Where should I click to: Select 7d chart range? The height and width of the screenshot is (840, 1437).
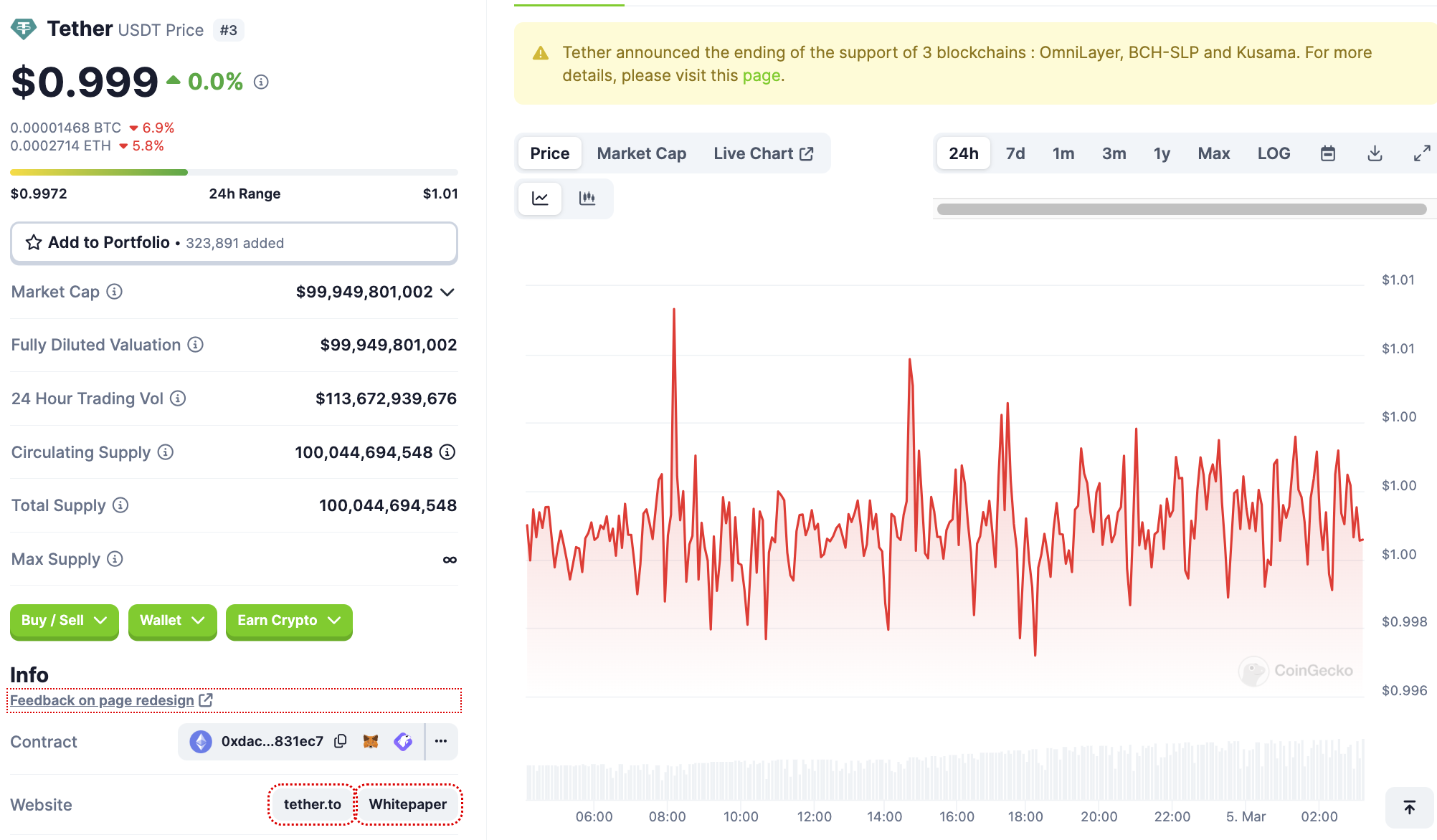tap(1015, 153)
